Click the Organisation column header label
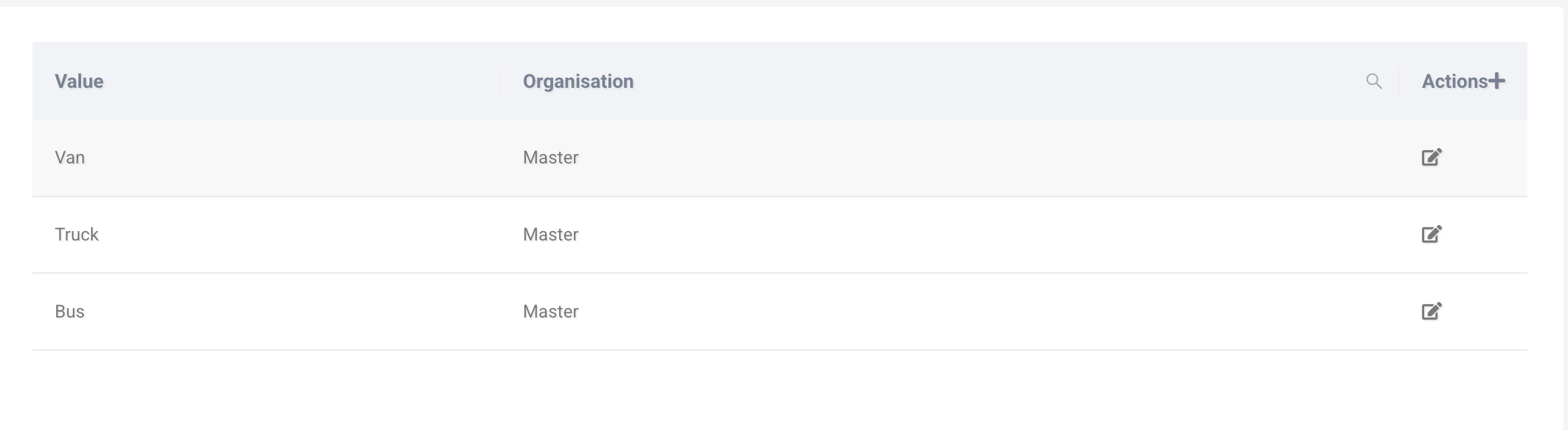Screen dimensions: 1568x431 click(578, 81)
